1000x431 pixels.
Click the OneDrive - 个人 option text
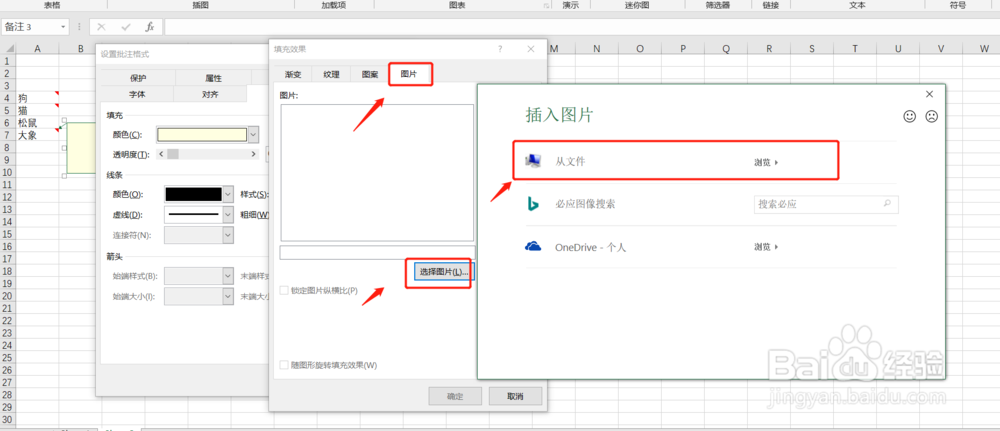pyautogui.click(x=591, y=247)
